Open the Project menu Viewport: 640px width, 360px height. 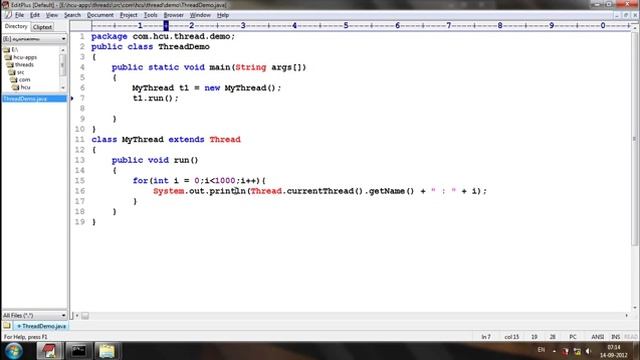tap(129, 15)
